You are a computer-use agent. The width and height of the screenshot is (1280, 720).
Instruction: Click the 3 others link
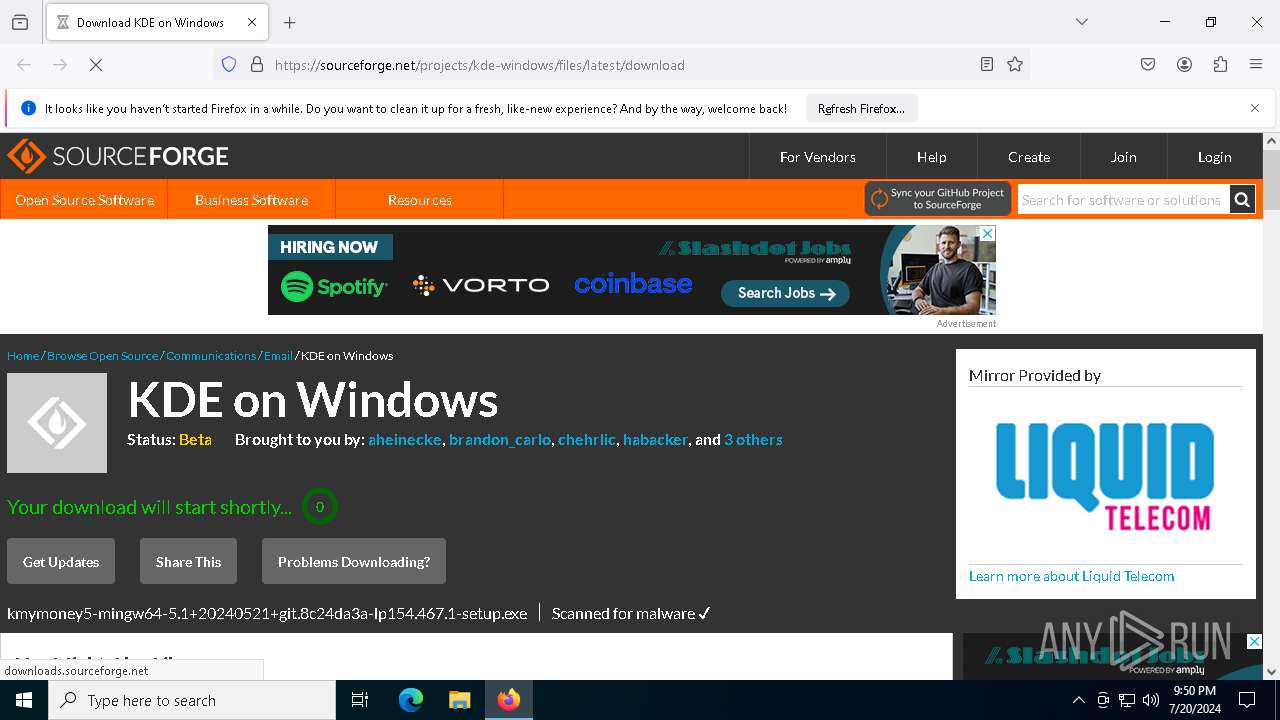[x=753, y=440]
